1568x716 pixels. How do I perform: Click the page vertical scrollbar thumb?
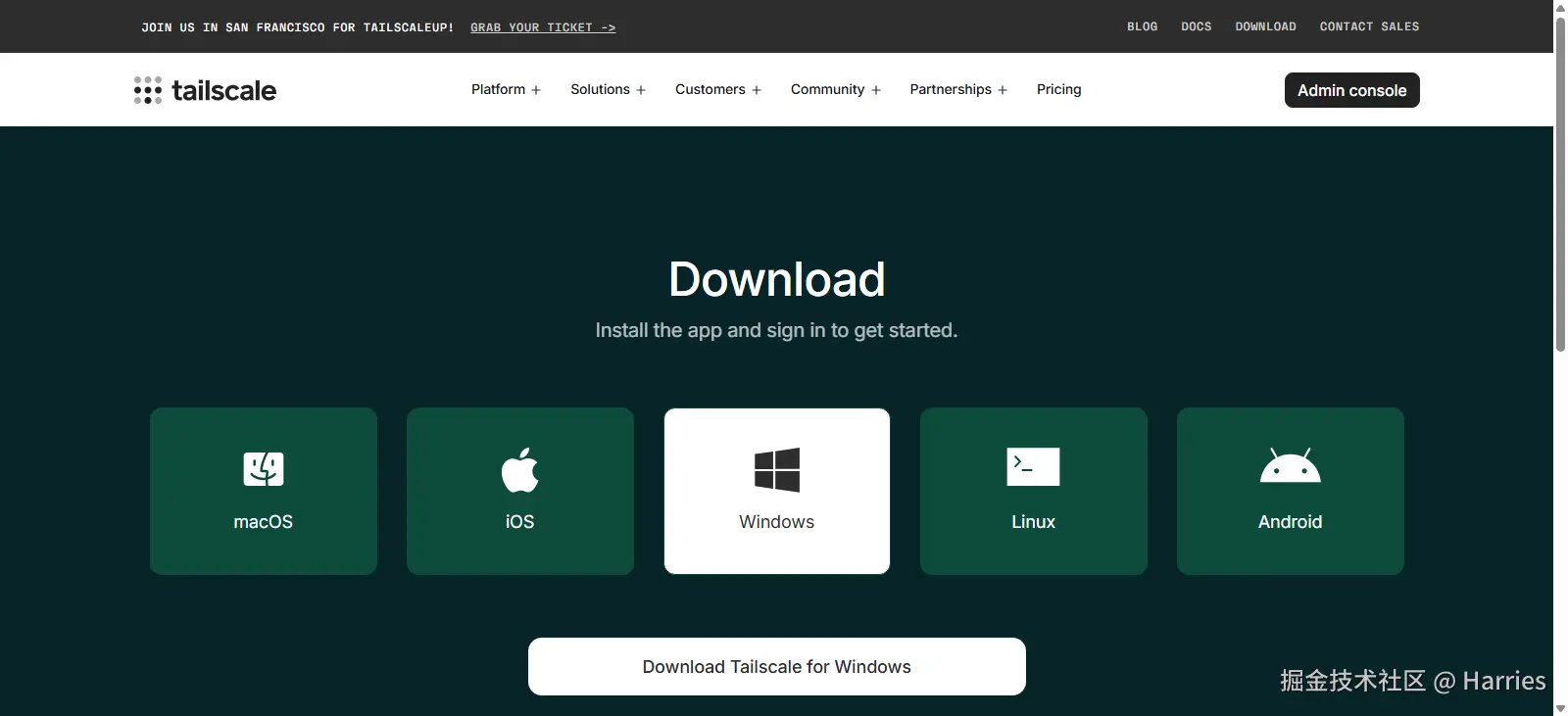point(1560,182)
